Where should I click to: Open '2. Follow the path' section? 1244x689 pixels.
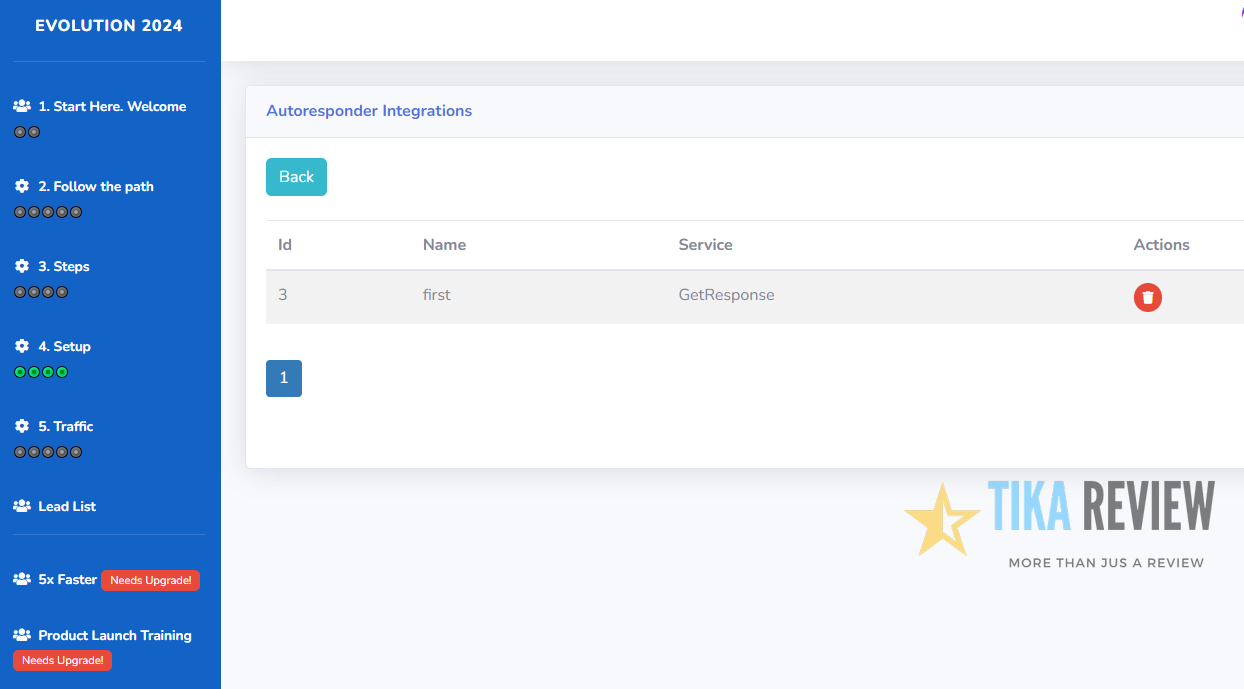click(x=96, y=186)
